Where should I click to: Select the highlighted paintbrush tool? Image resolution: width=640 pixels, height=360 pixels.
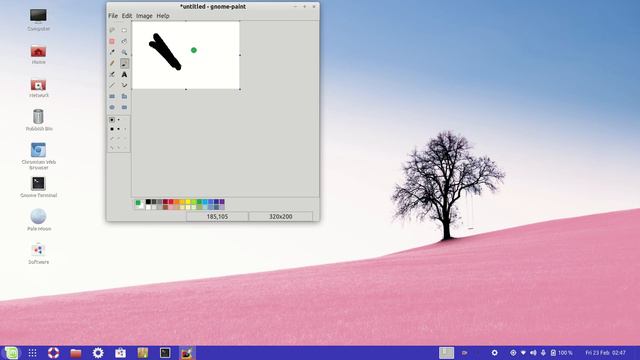coord(124,63)
